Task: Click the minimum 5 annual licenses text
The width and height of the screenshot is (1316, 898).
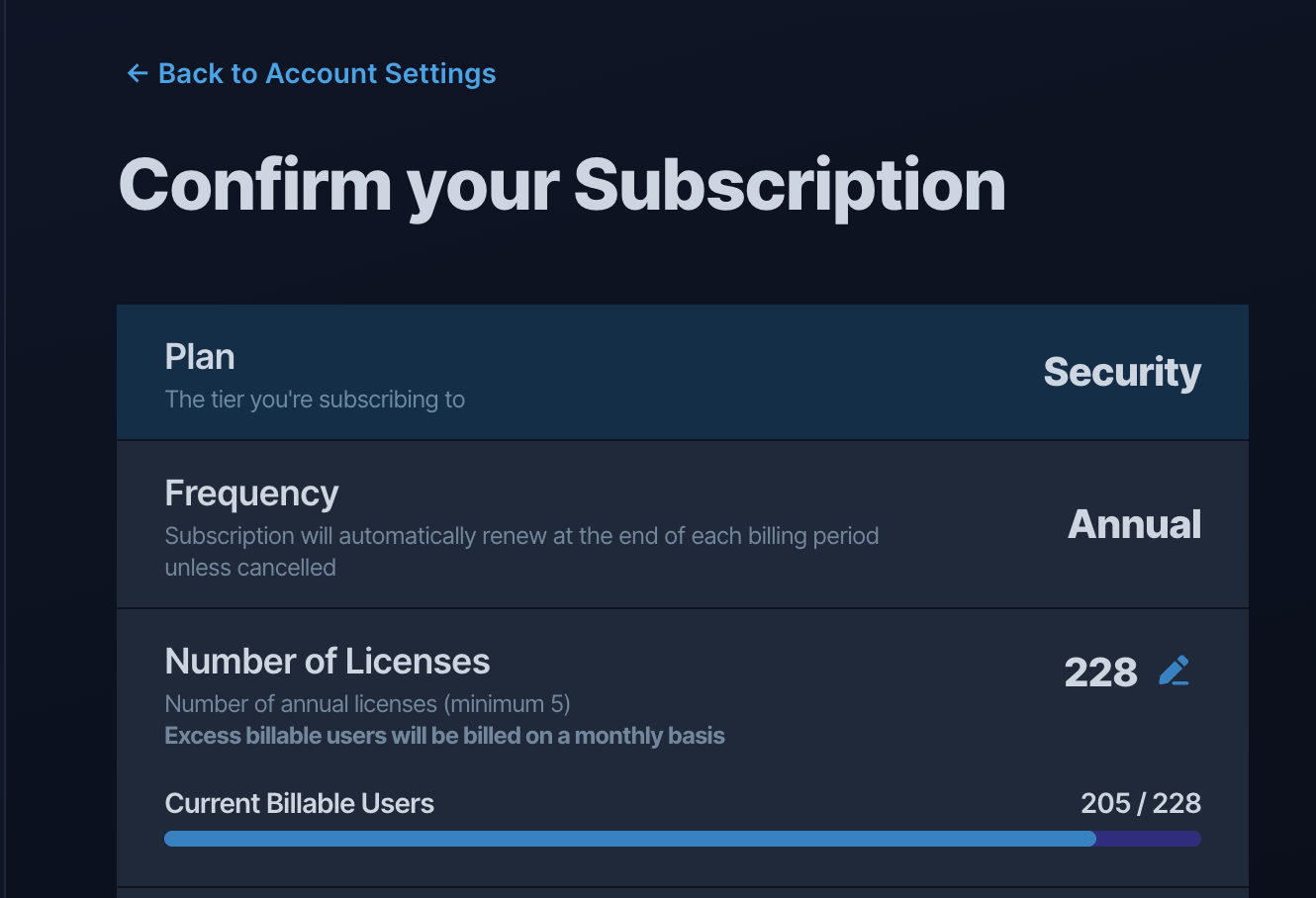Action: point(367,704)
